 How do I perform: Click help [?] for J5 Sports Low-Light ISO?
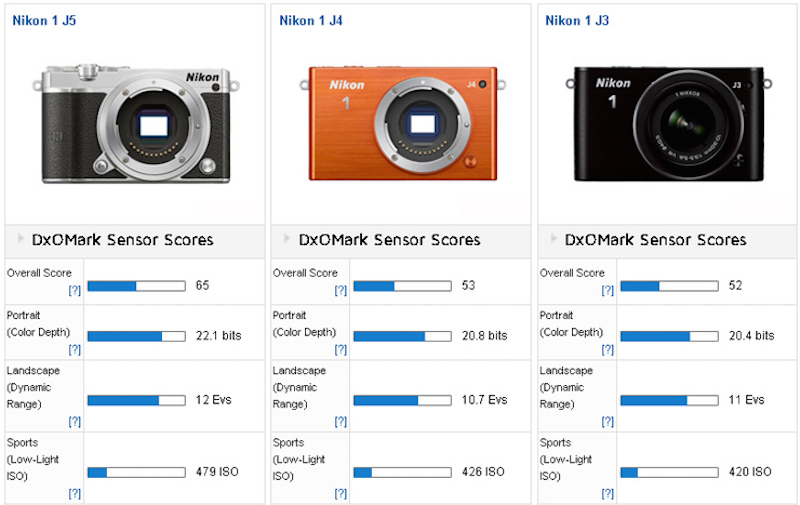74,493
